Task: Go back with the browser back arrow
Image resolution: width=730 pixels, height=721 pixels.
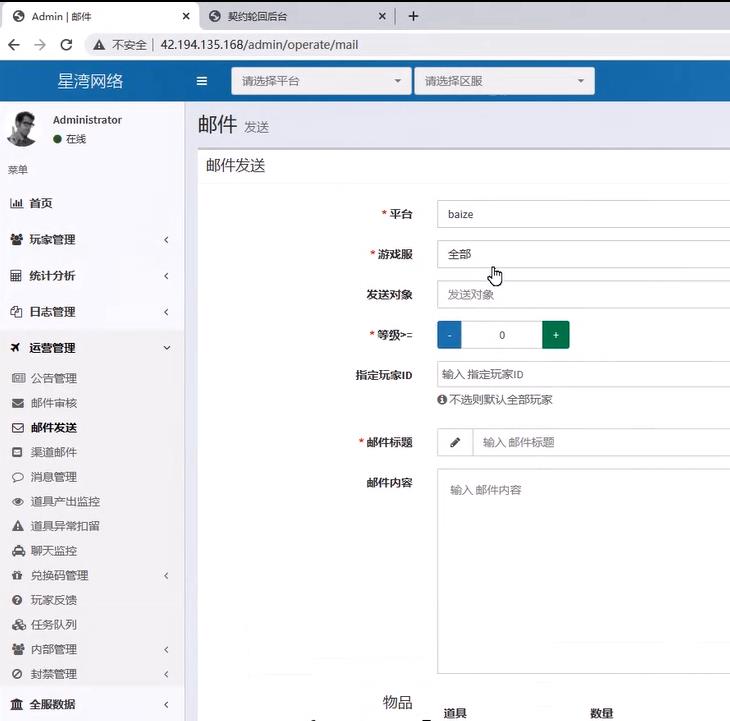Action: 14,45
